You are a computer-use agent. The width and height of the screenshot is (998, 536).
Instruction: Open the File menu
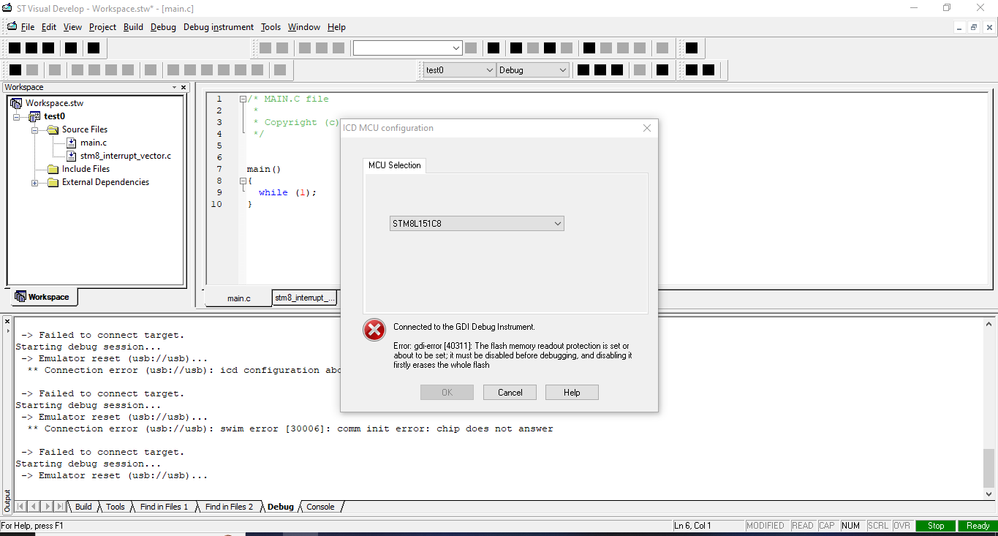(x=27, y=27)
